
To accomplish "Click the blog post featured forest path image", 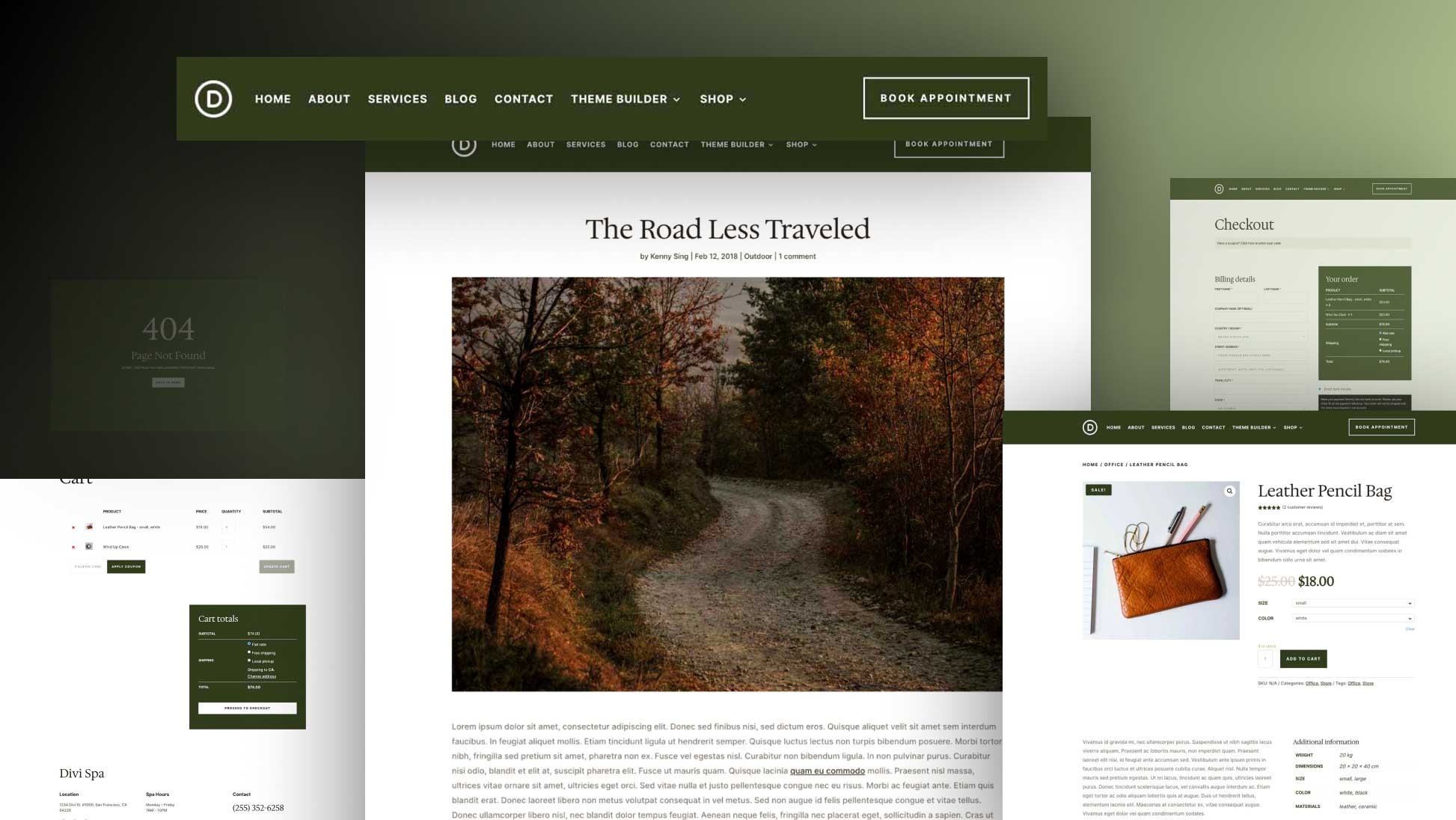I will tap(728, 484).
